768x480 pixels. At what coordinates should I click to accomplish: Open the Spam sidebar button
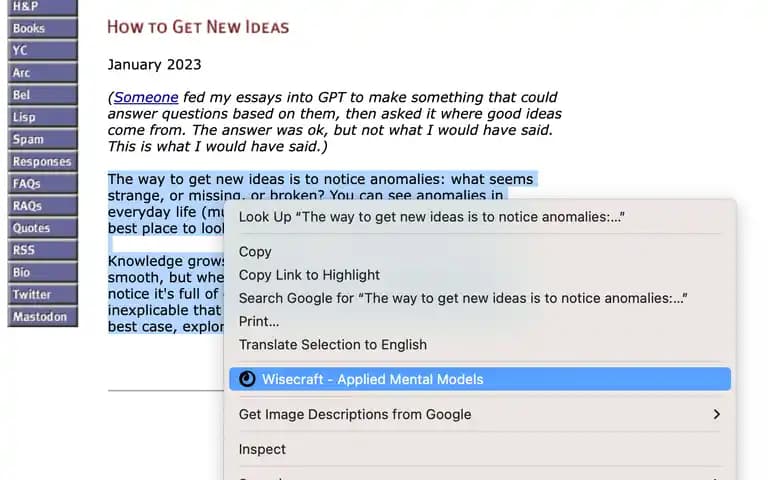click(43, 139)
